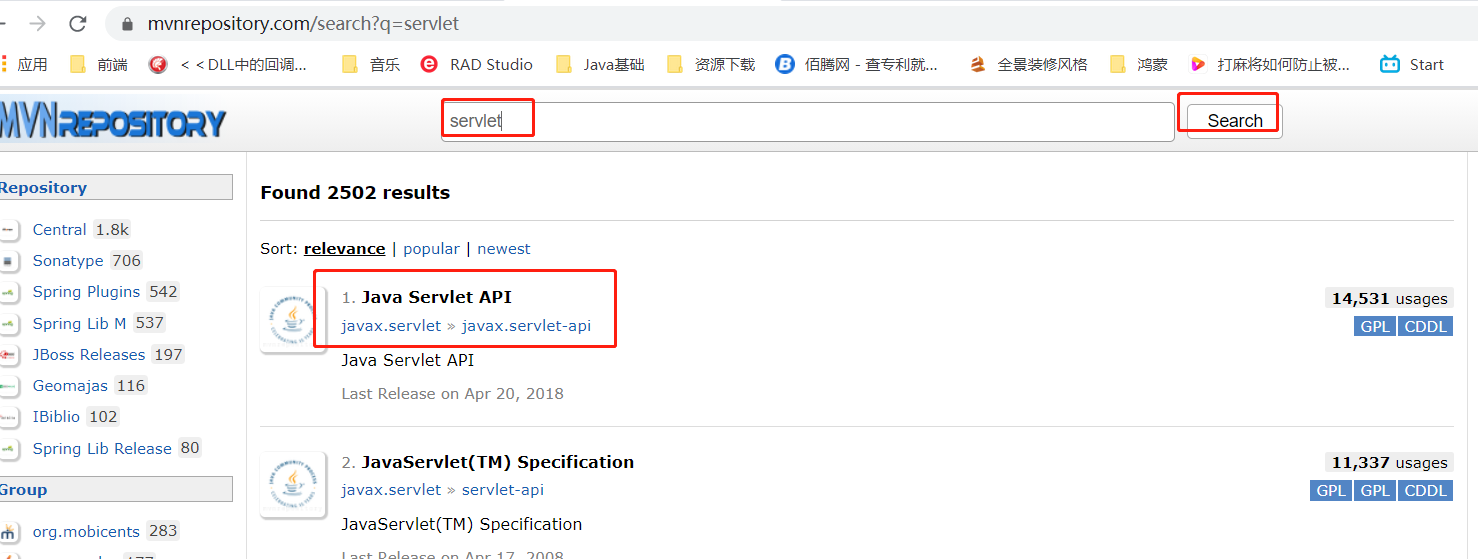The image size is (1478, 559).
Task: Open javax.servlet group link in first result
Action: pyautogui.click(x=391, y=326)
